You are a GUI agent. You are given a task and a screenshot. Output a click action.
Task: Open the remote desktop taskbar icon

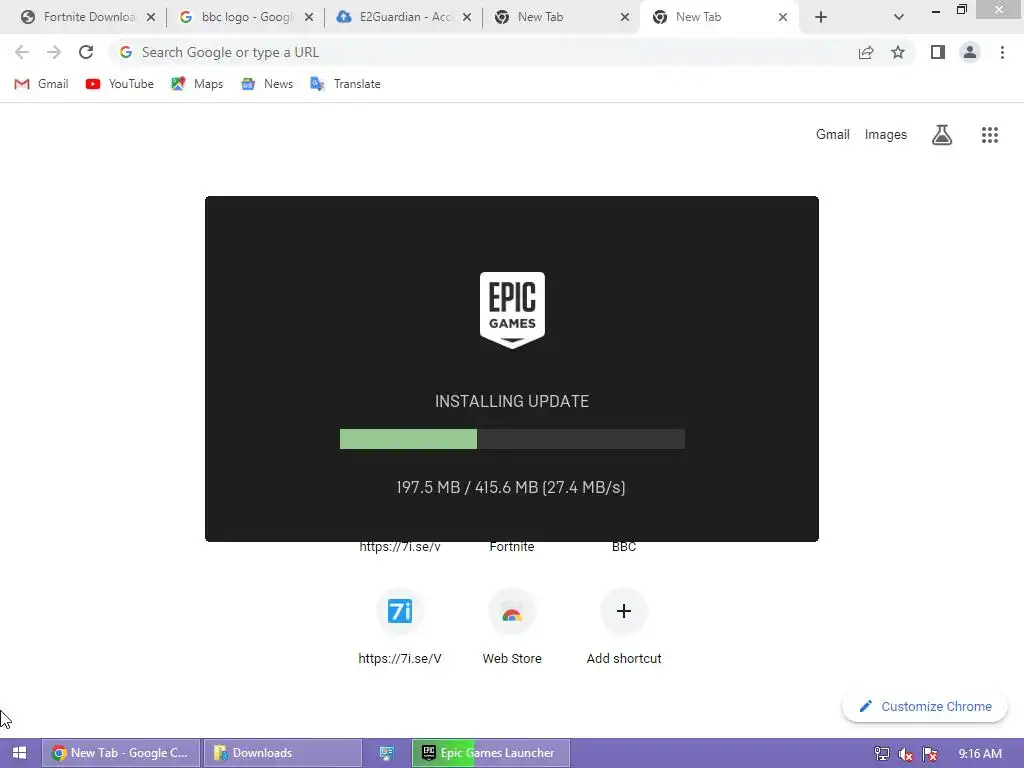tap(387, 753)
